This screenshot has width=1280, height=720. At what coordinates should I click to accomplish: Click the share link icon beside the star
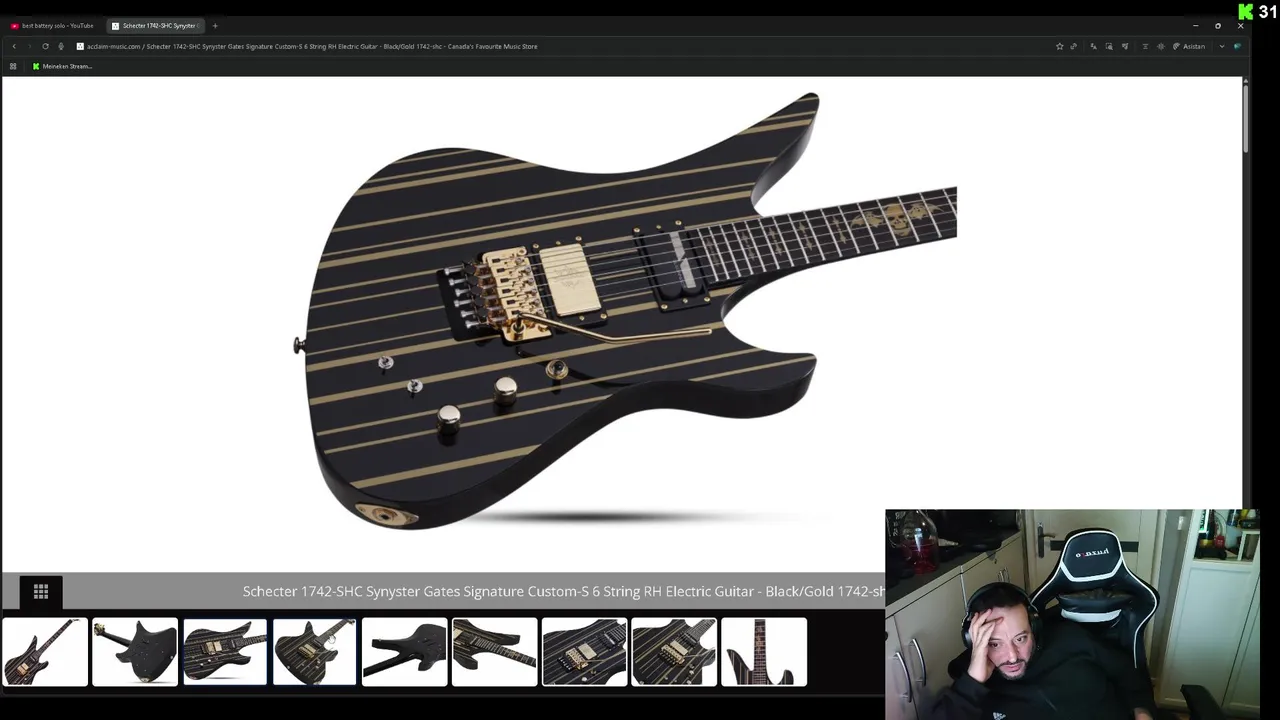click(1074, 46)
